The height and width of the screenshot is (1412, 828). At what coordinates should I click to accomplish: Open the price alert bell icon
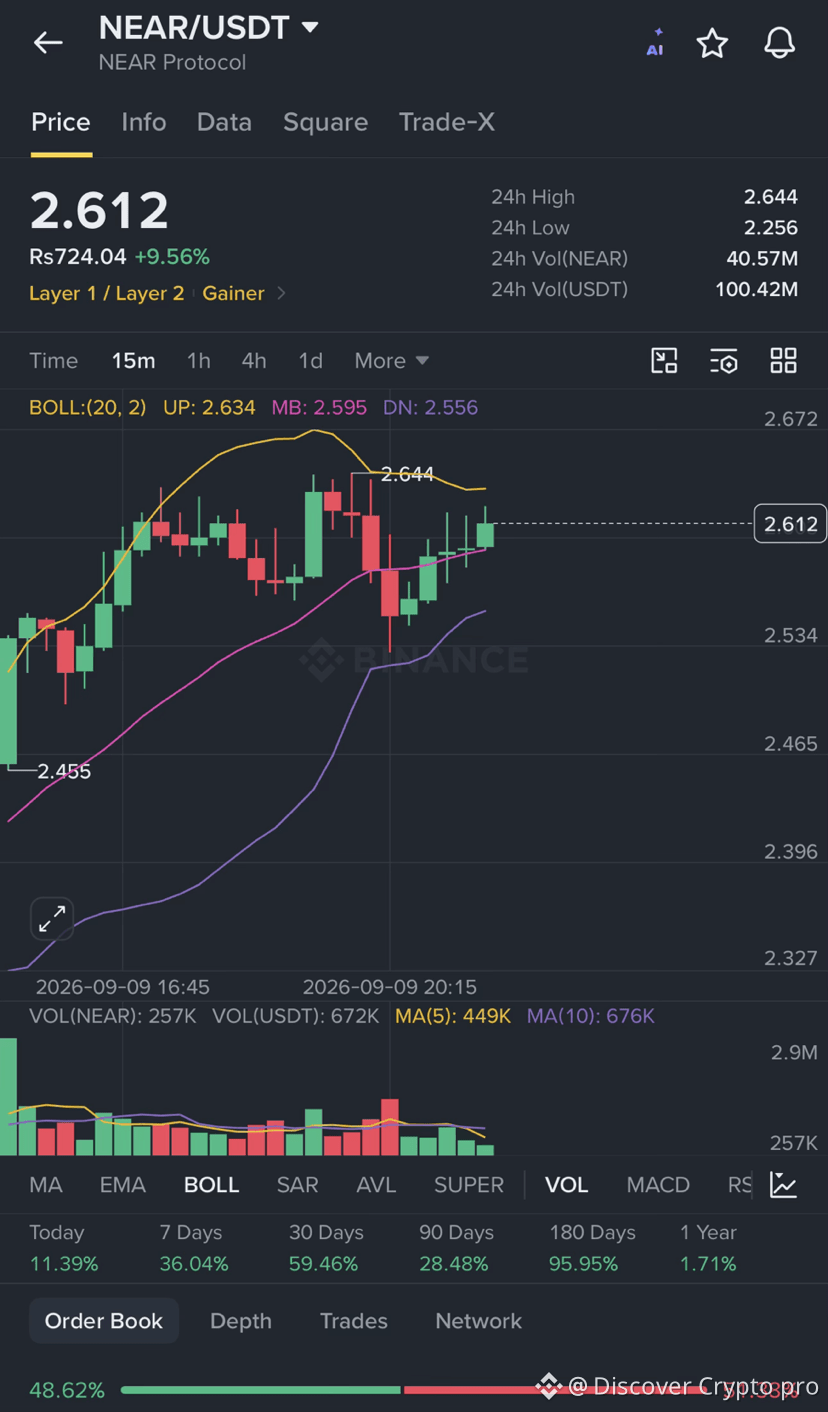779,43
